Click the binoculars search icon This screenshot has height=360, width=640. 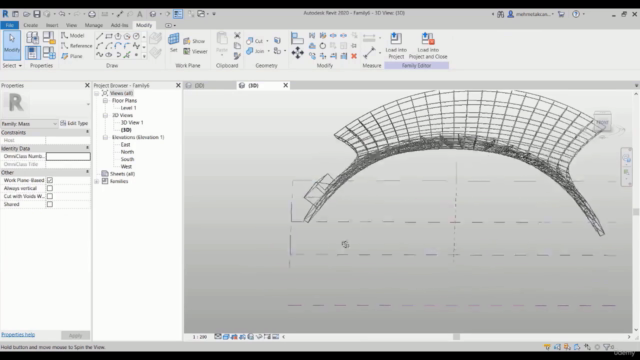500,14
